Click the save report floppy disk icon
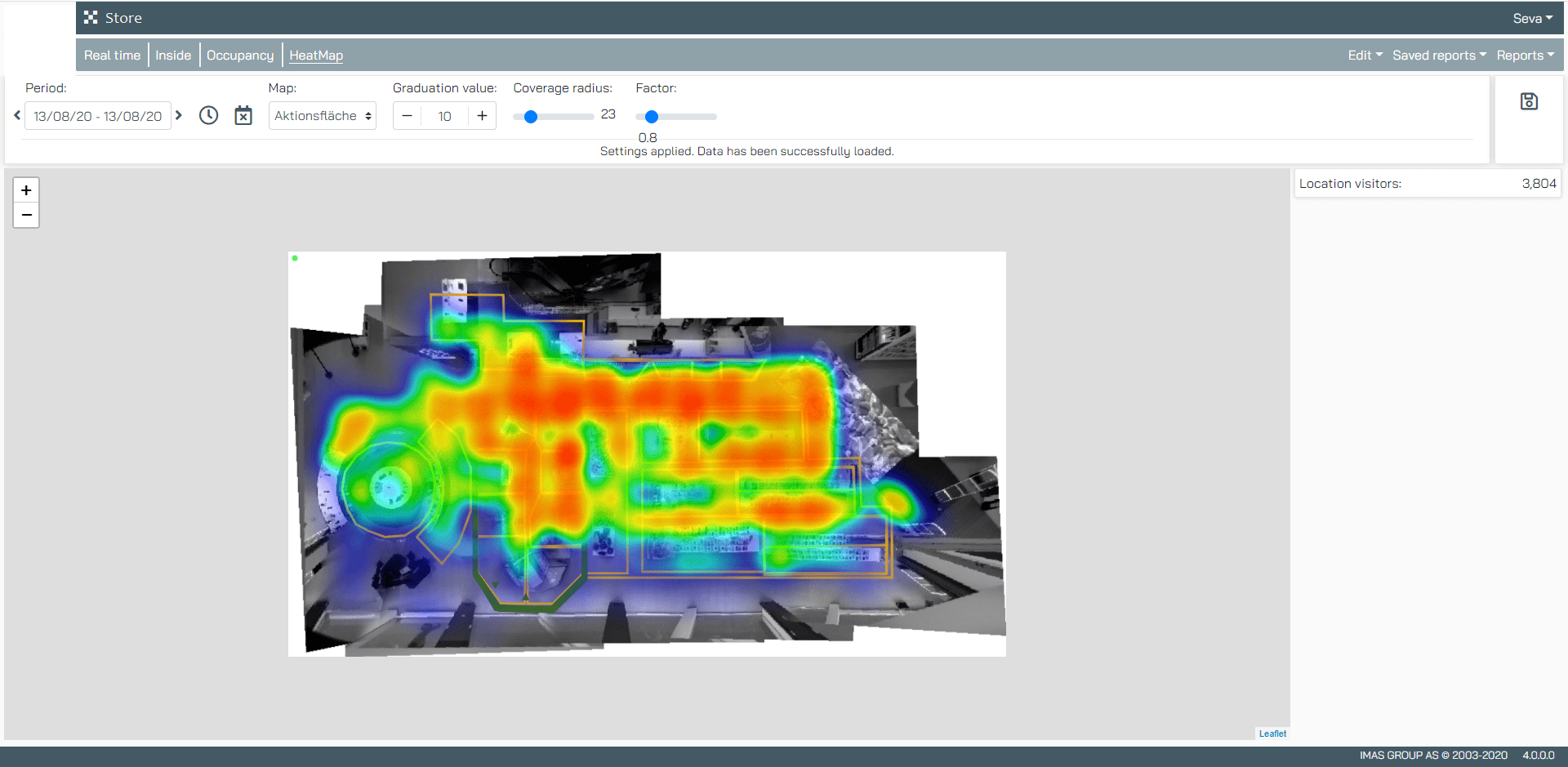1568x767 pixels. click(1529, 101)
